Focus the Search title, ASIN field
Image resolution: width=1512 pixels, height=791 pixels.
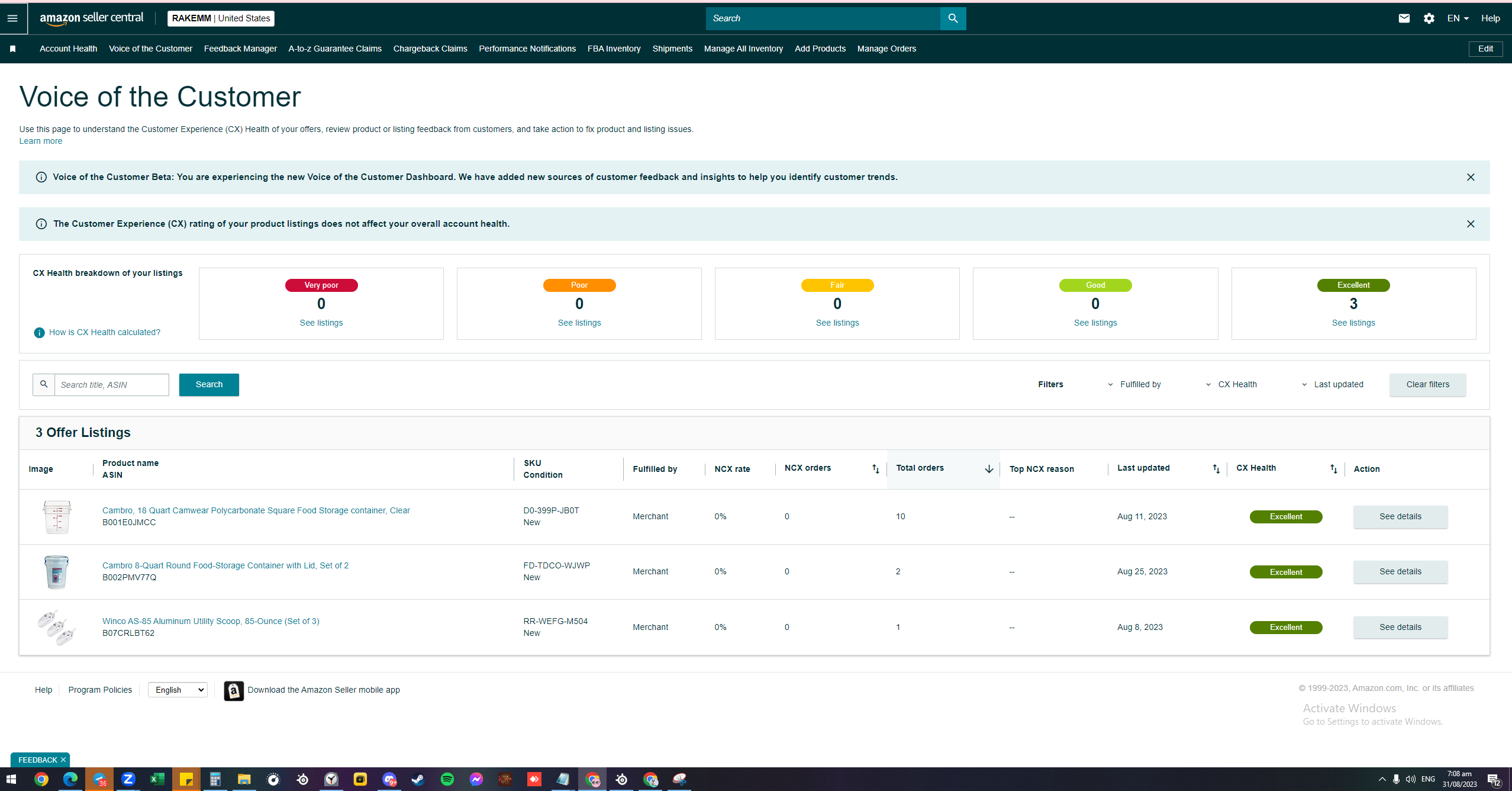pyautogui.click(x=111, y=385)
